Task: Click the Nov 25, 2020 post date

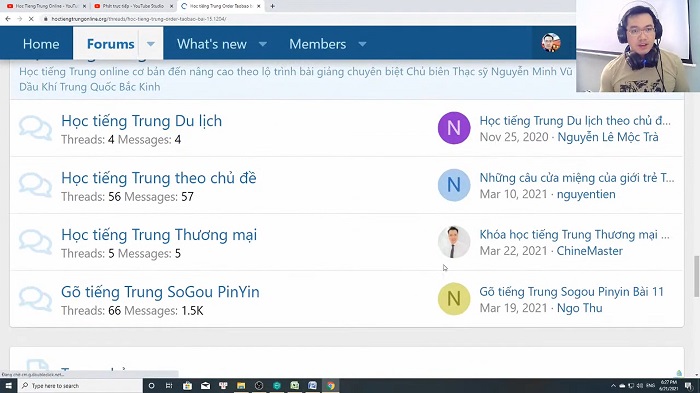Action: point(514,137)
